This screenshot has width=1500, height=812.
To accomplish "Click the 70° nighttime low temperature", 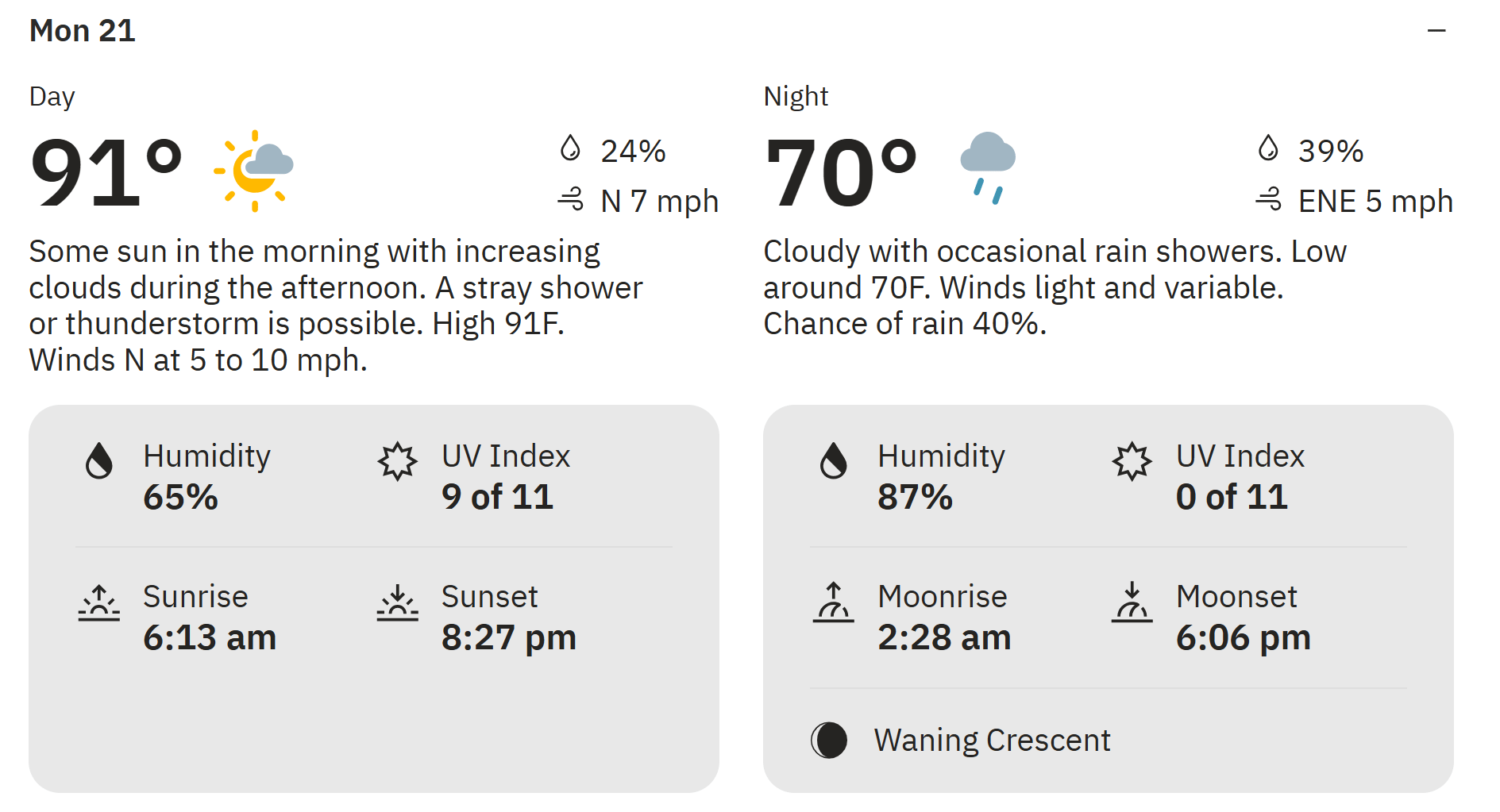I will click(841, 172).
